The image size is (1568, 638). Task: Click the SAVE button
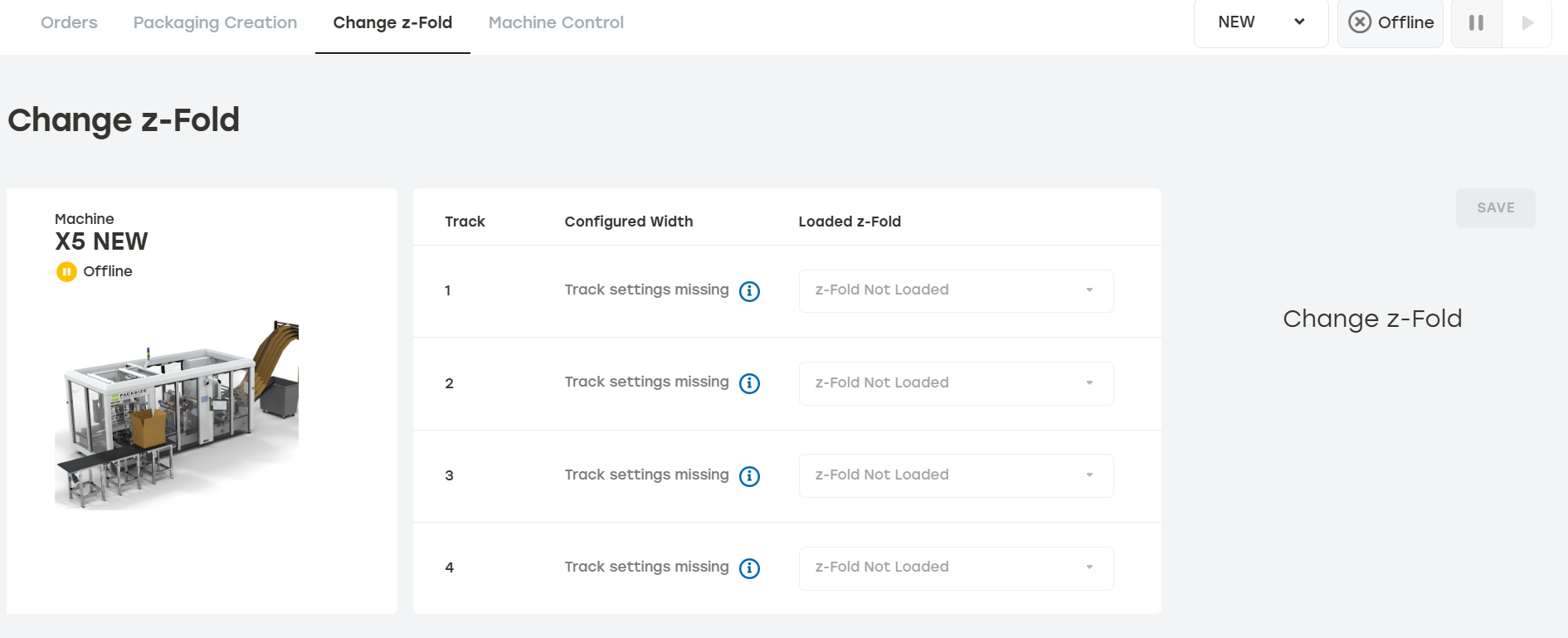coord(1495,208)
